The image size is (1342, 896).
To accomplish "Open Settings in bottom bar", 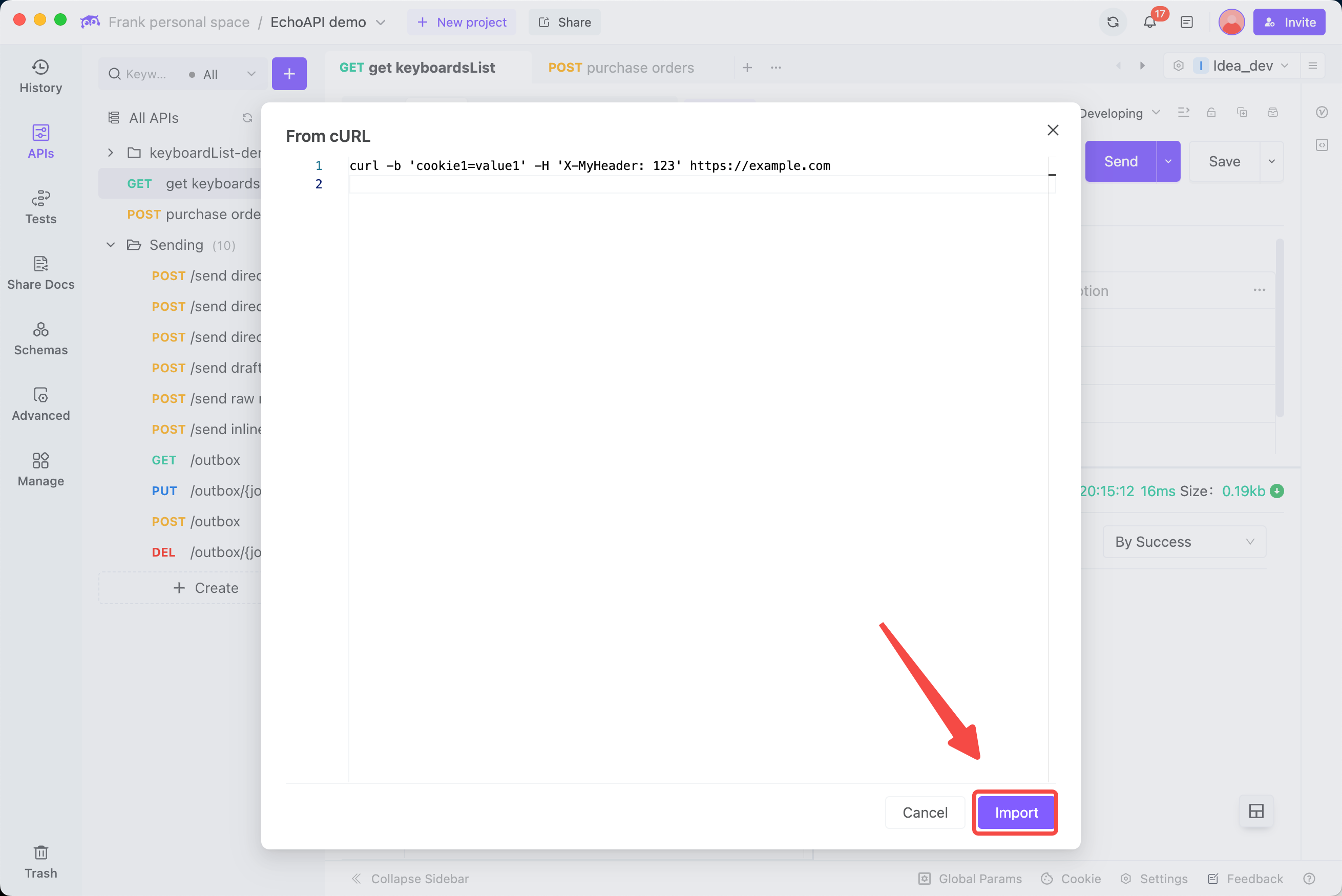I will pyautogui.click(x=1154, y=878).
